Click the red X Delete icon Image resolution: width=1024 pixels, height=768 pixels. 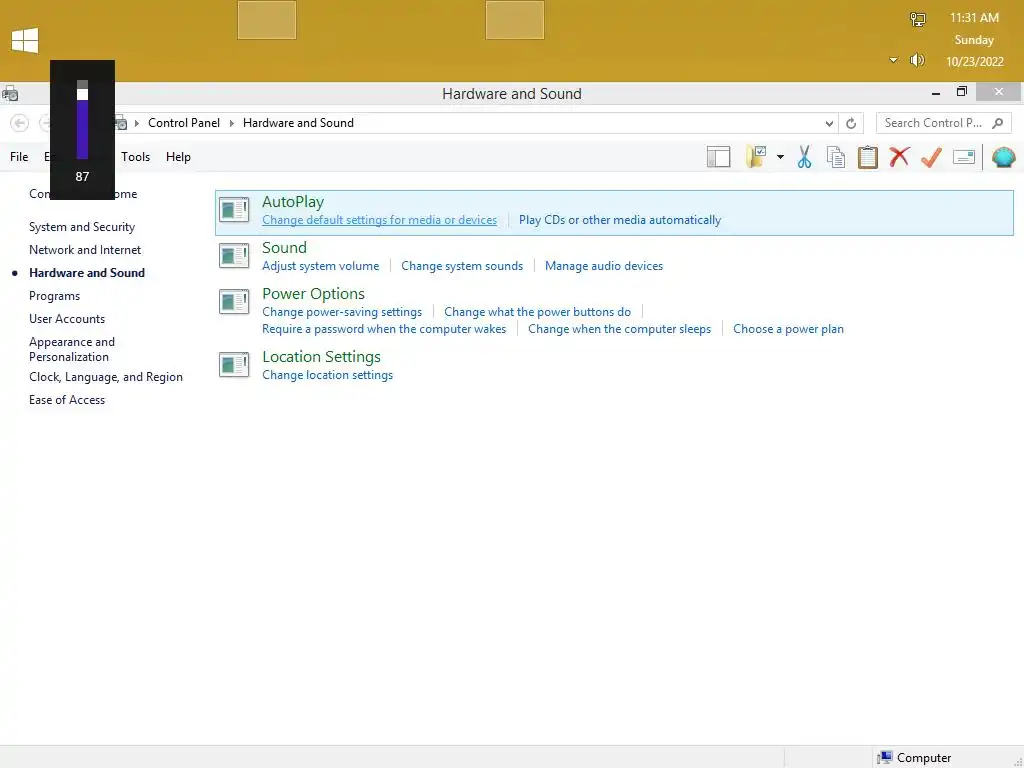(899, 157)
